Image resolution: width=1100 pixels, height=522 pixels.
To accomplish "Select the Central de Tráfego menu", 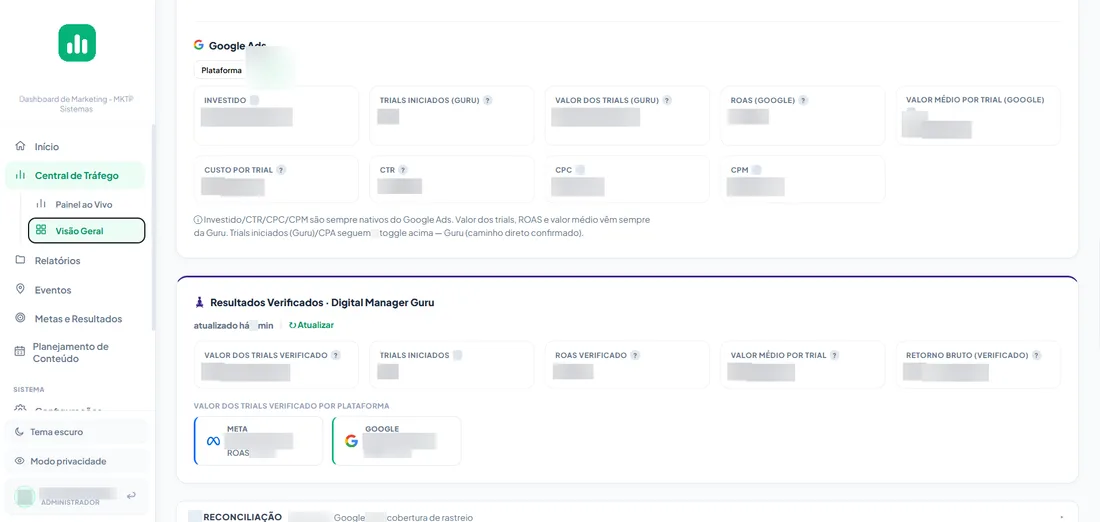I will [x=74, y=175].
